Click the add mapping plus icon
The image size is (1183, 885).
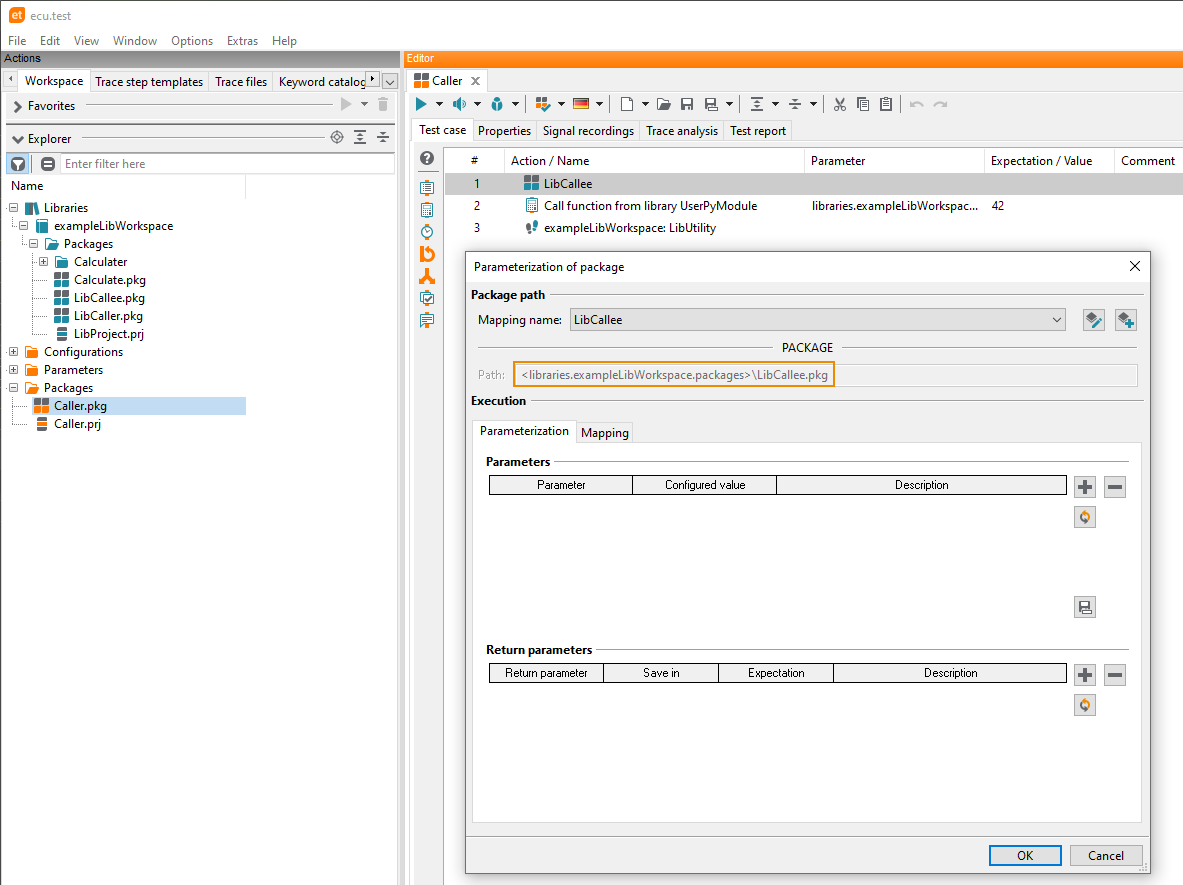tap(1126, 320)
